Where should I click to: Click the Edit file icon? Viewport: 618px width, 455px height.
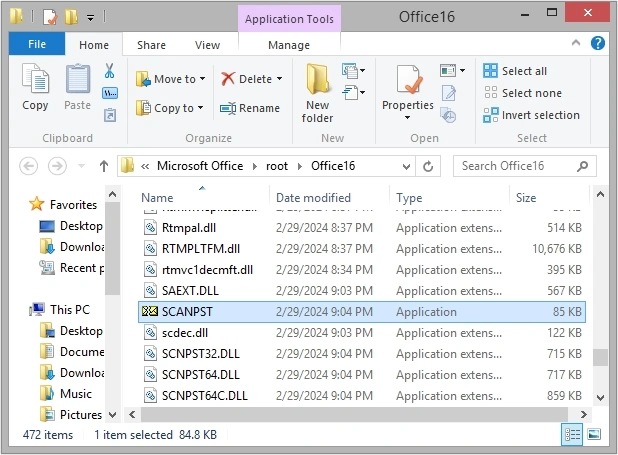449,93
